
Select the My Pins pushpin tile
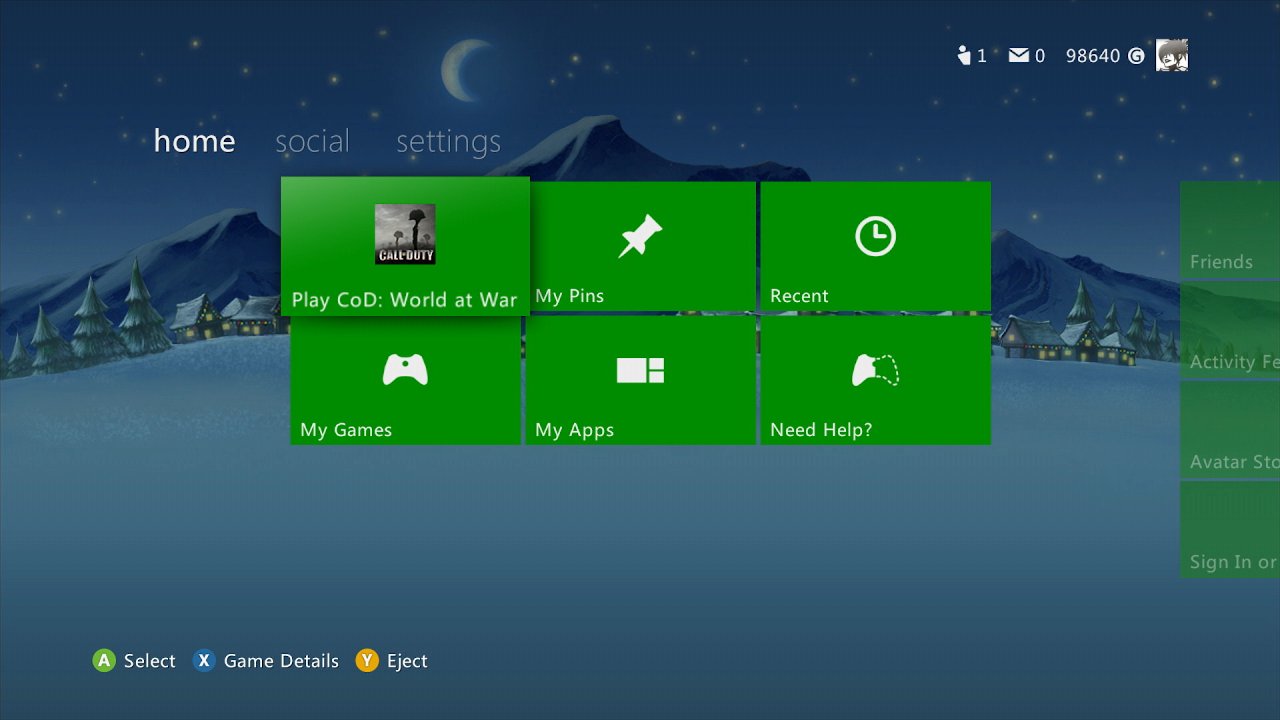(x=641, y=245)
